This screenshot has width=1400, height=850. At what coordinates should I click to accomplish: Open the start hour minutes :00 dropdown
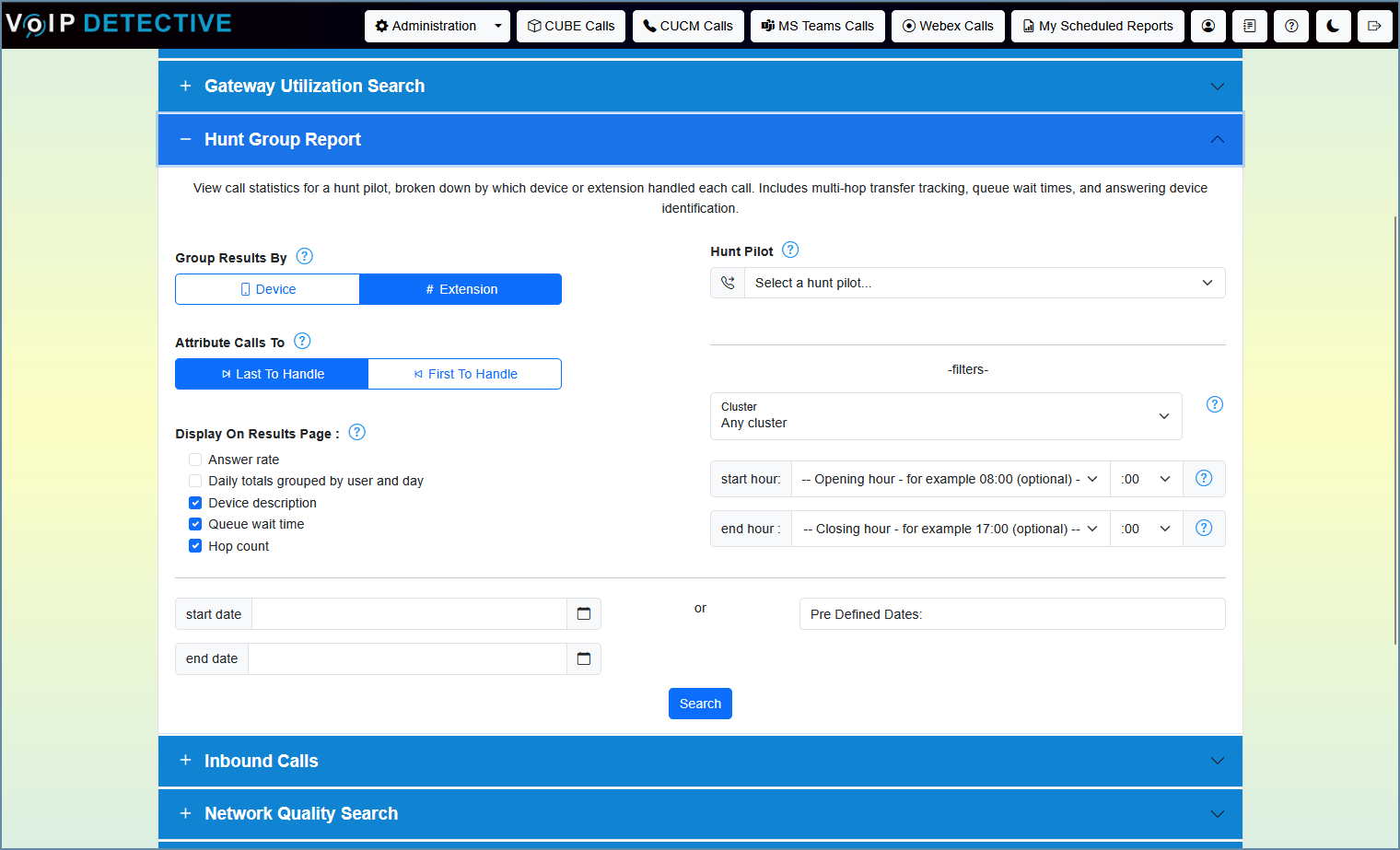pyautogui.click(x=1146, y=479)
